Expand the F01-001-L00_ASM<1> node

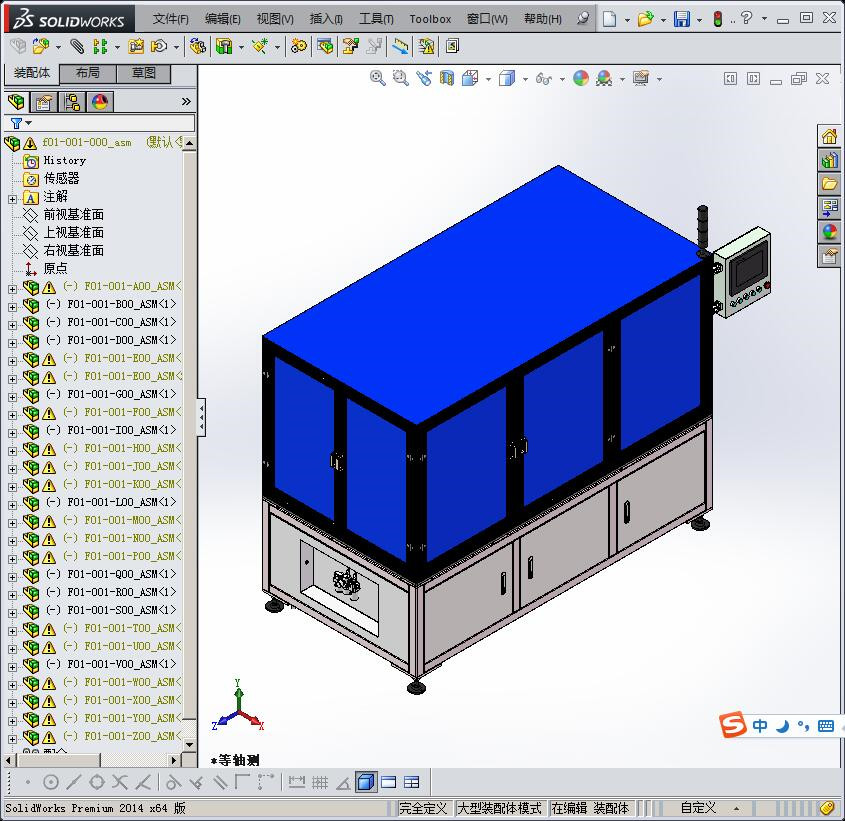click(x=12, y=505)
